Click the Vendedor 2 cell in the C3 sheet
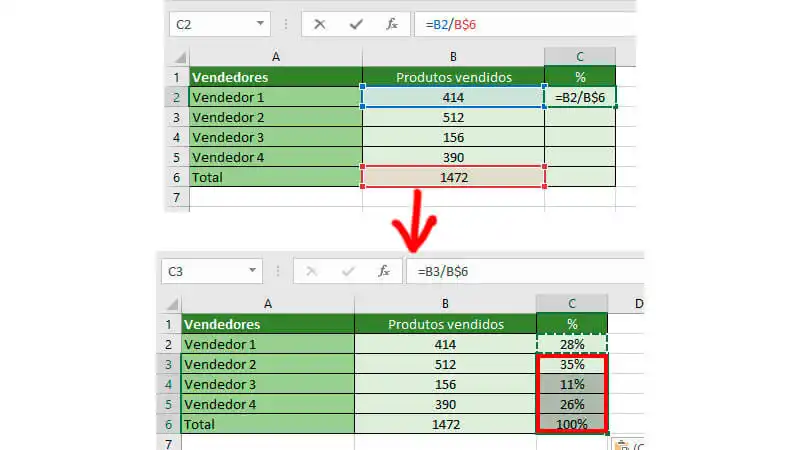Viewport: 800px width, 450px height. tap(268, 364)
